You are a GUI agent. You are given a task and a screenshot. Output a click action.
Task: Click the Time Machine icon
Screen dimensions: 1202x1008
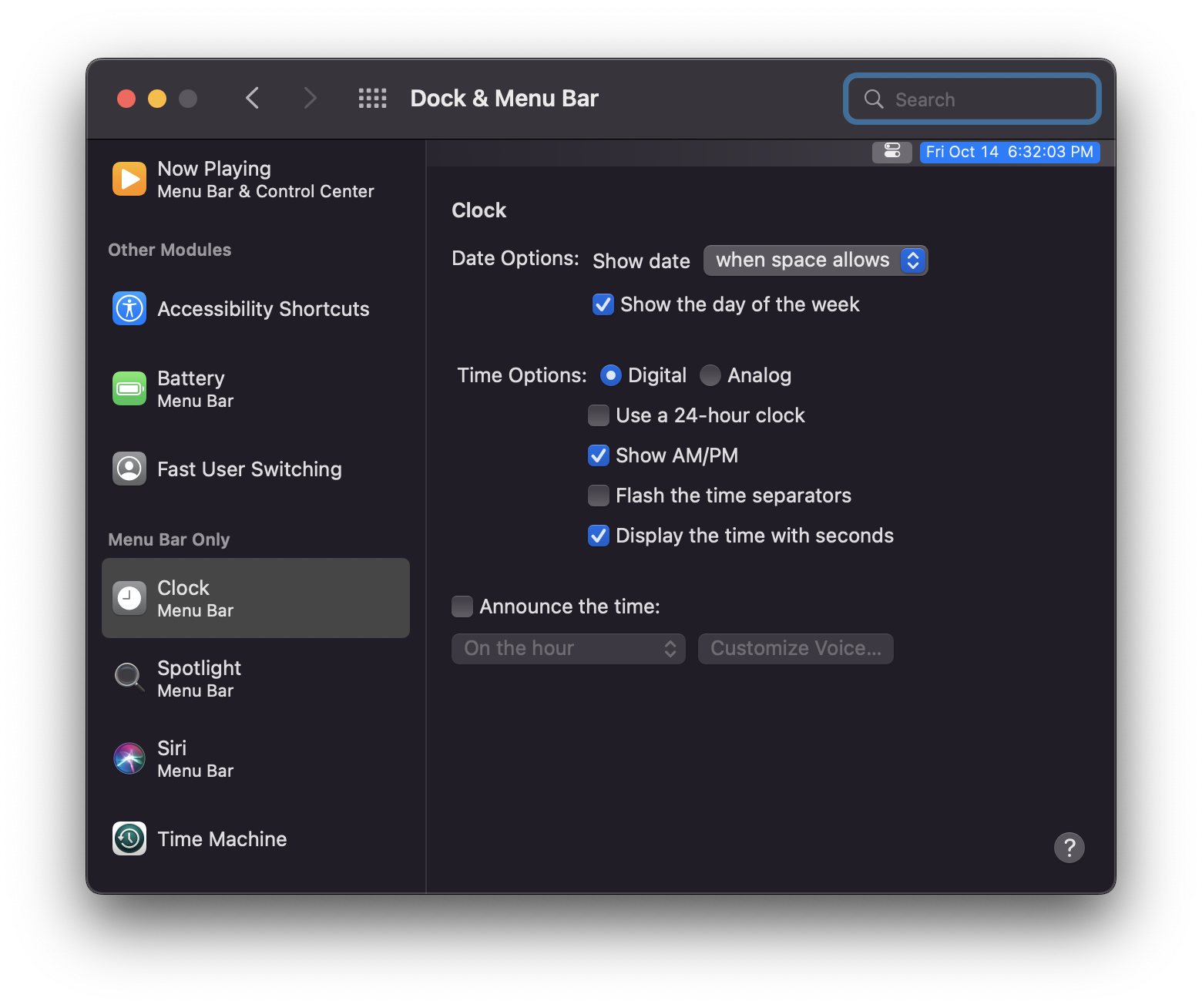129,838
